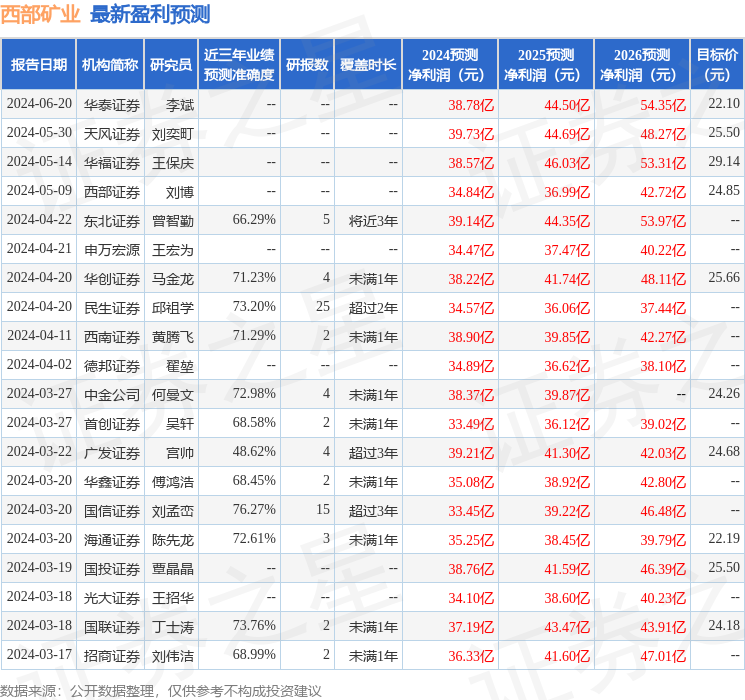Click the 近三年业绩预测准确度 column header
This screenshot has height=700, width=745.
point(239,65)
